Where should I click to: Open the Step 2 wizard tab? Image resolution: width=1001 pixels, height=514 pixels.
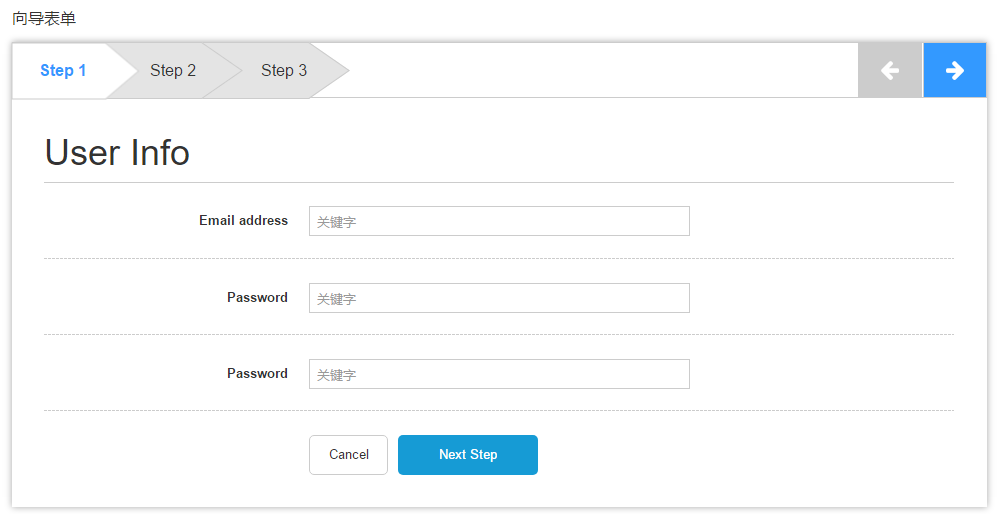click(x=173, y=70)
